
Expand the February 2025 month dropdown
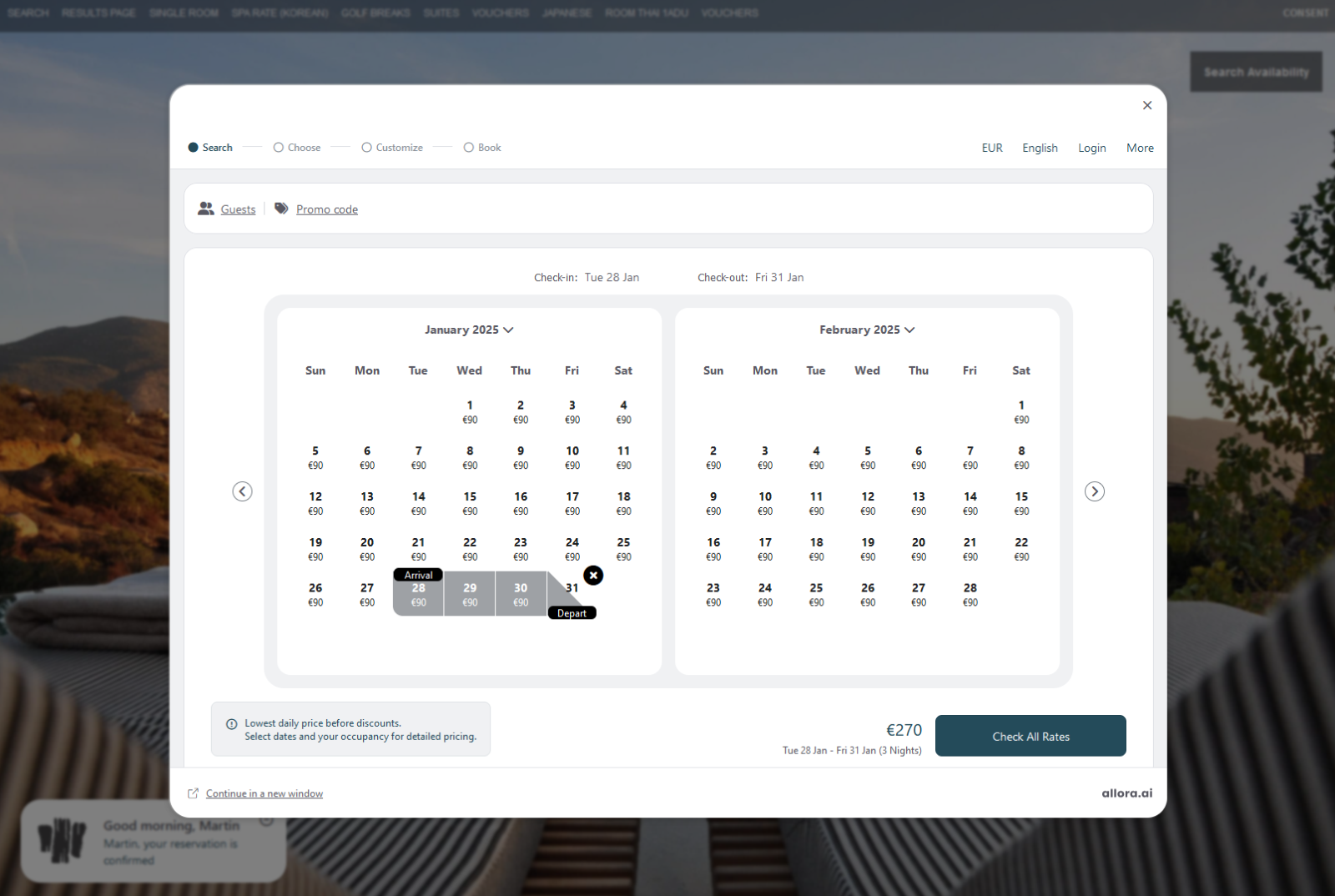pyautogui.click(x=867, y=330)
